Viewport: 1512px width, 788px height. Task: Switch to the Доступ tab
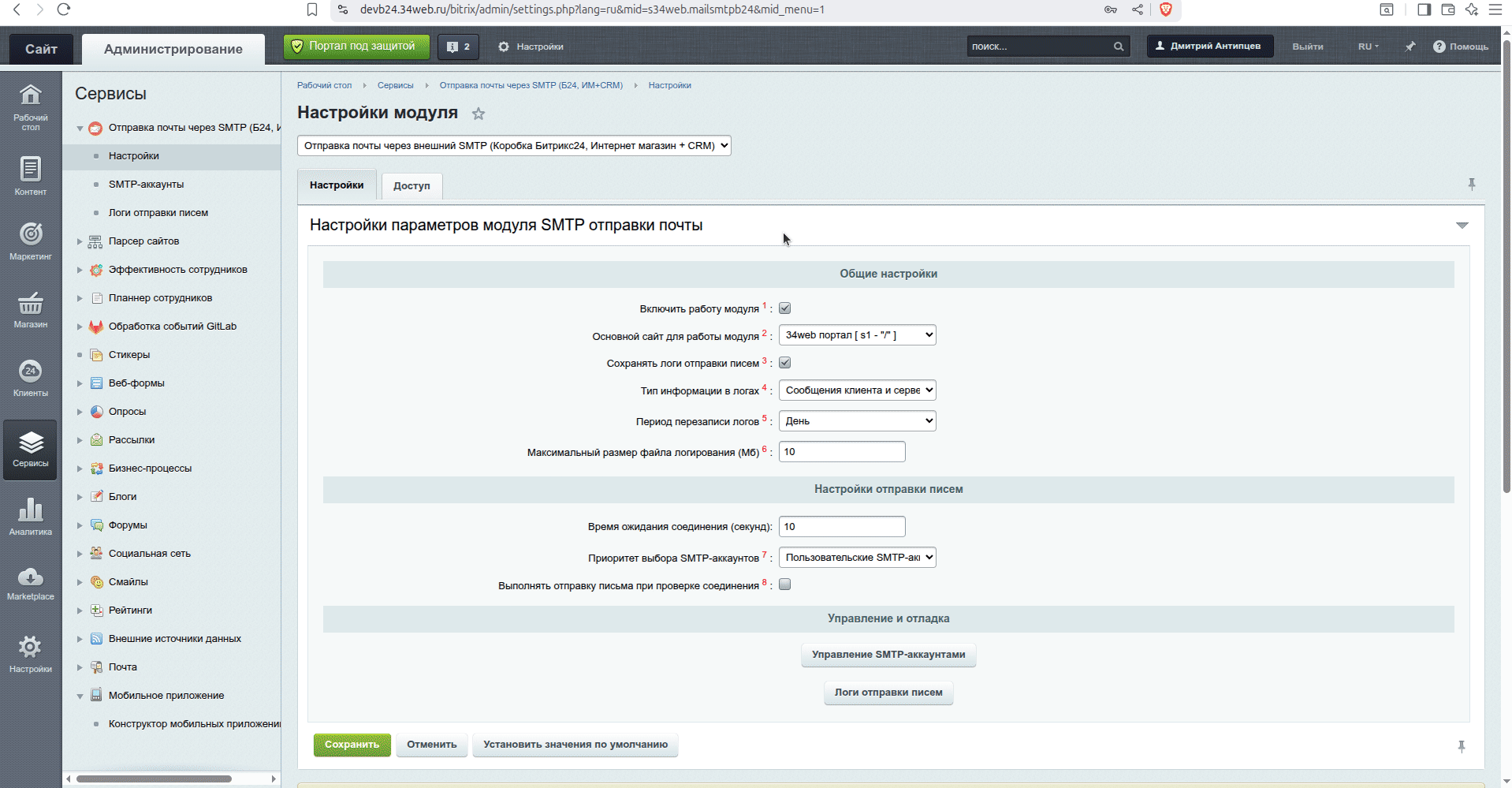tap(412, 185)
